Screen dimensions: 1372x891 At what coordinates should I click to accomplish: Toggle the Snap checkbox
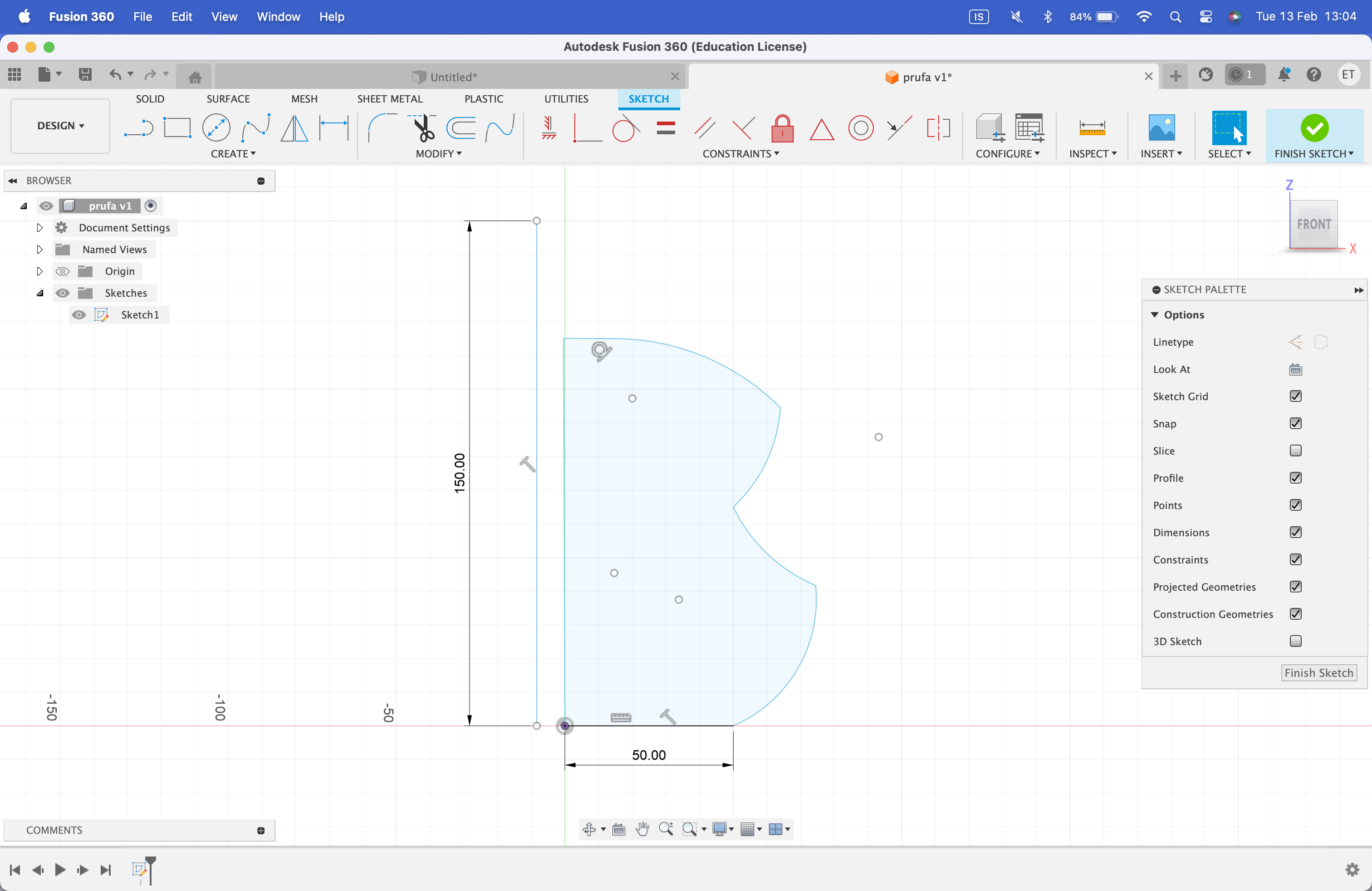[x=1295, y=424]
